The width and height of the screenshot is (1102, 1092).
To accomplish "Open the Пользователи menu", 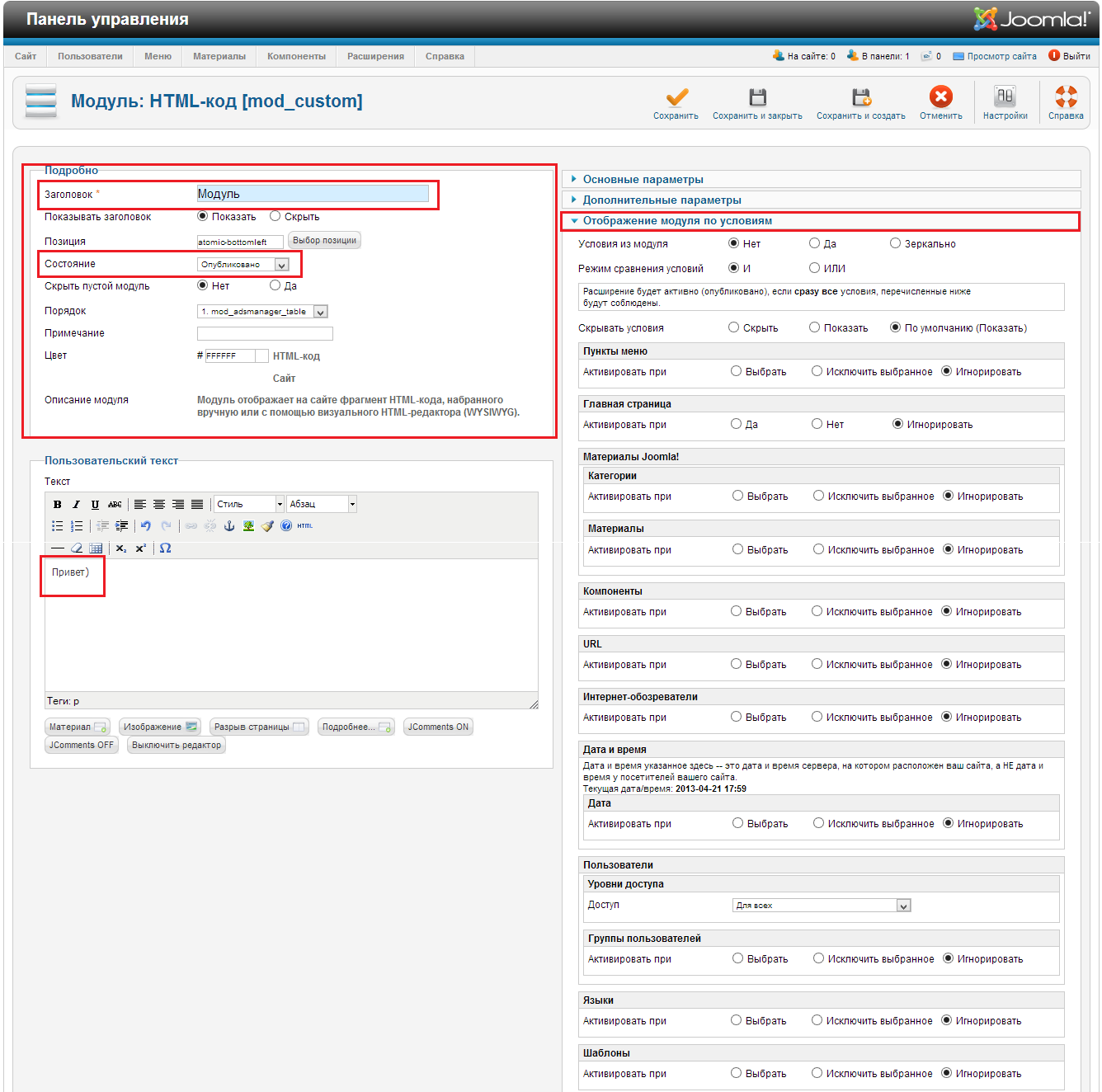I will click(x=90, y=56).
